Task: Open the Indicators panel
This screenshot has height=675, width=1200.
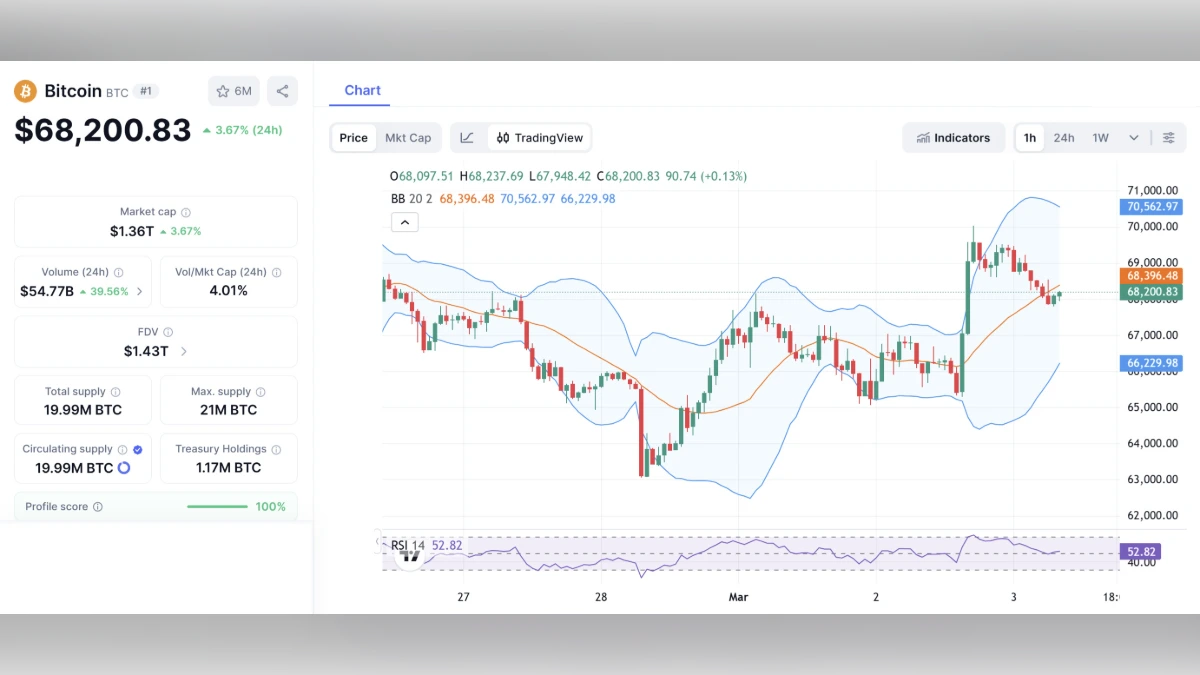Action: (x=953, y=137)
